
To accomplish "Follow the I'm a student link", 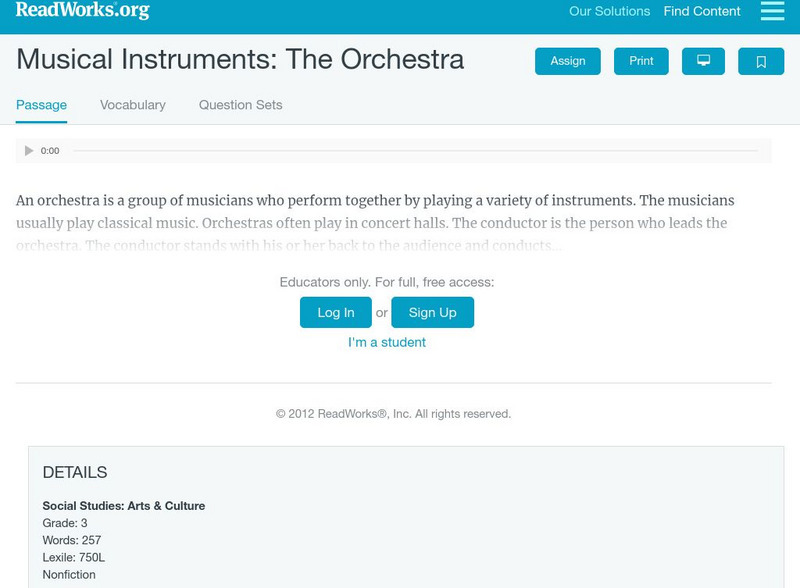I will pos(387,342).
